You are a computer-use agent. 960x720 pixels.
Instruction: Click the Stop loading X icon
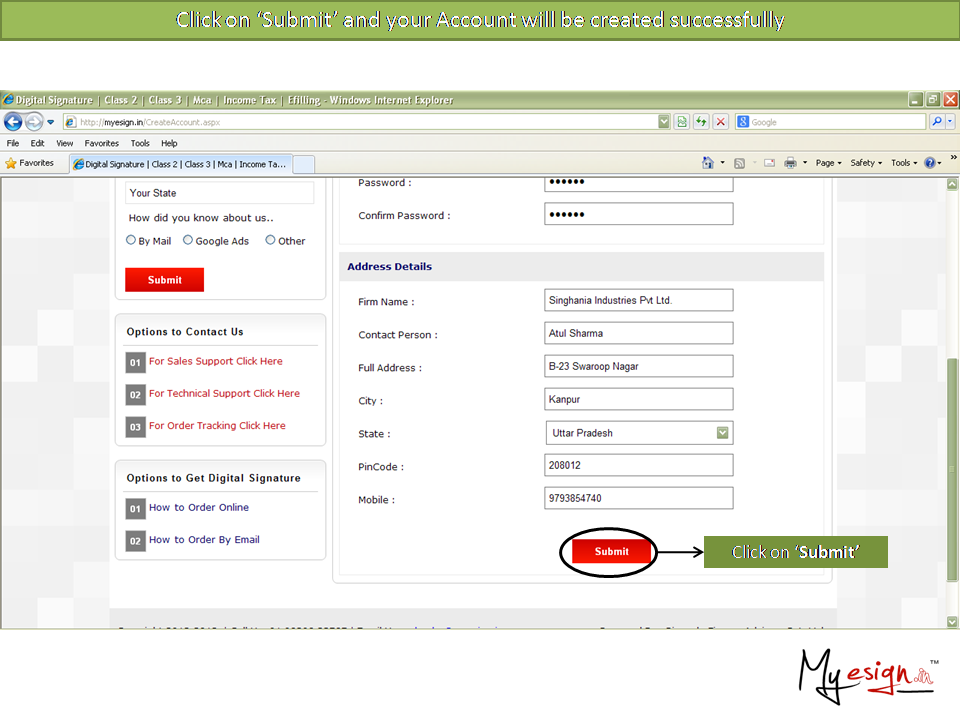720,122
